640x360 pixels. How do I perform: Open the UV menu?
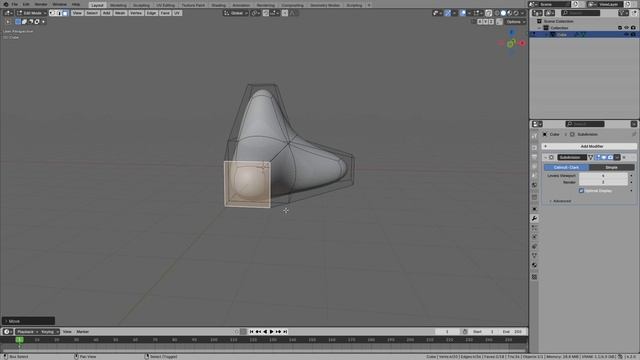click(177, 13)
